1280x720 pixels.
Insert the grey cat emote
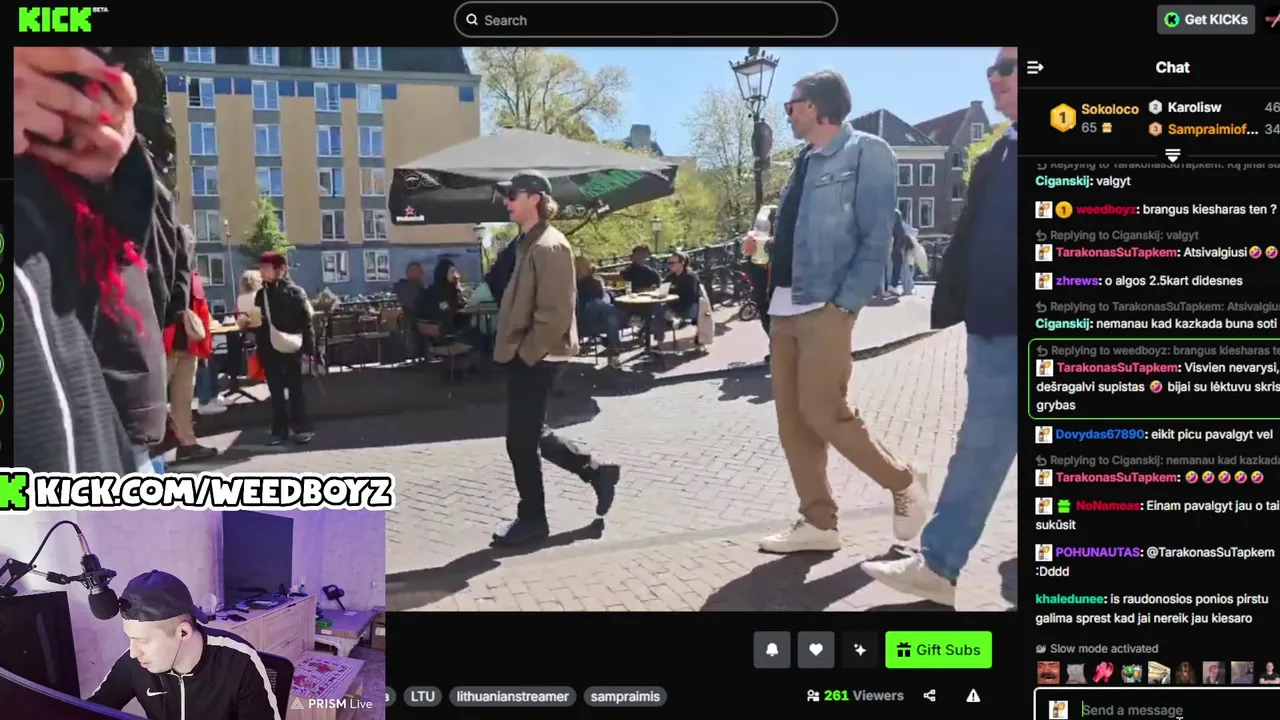(1076, 673)
